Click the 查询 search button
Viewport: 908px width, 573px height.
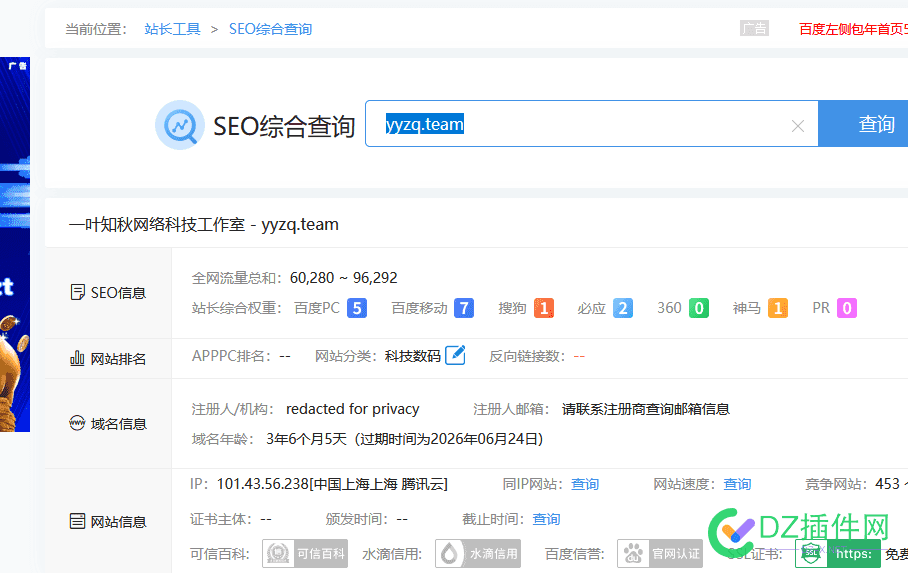(x=863, y=124)
